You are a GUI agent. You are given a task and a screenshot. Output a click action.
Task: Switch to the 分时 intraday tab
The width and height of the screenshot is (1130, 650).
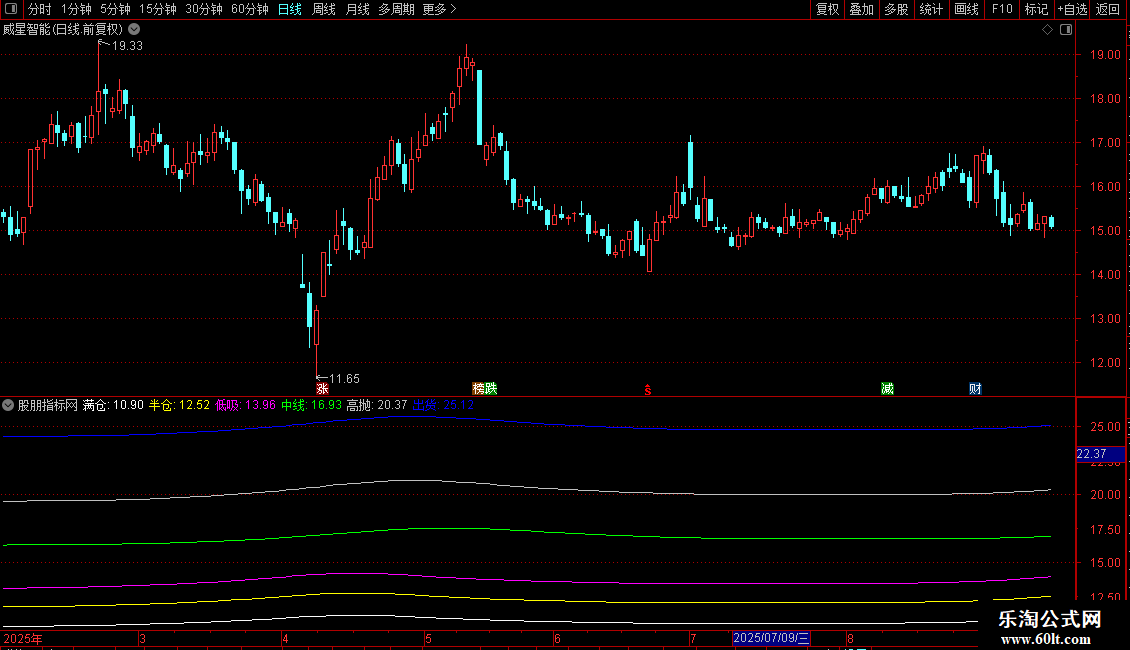39,9
